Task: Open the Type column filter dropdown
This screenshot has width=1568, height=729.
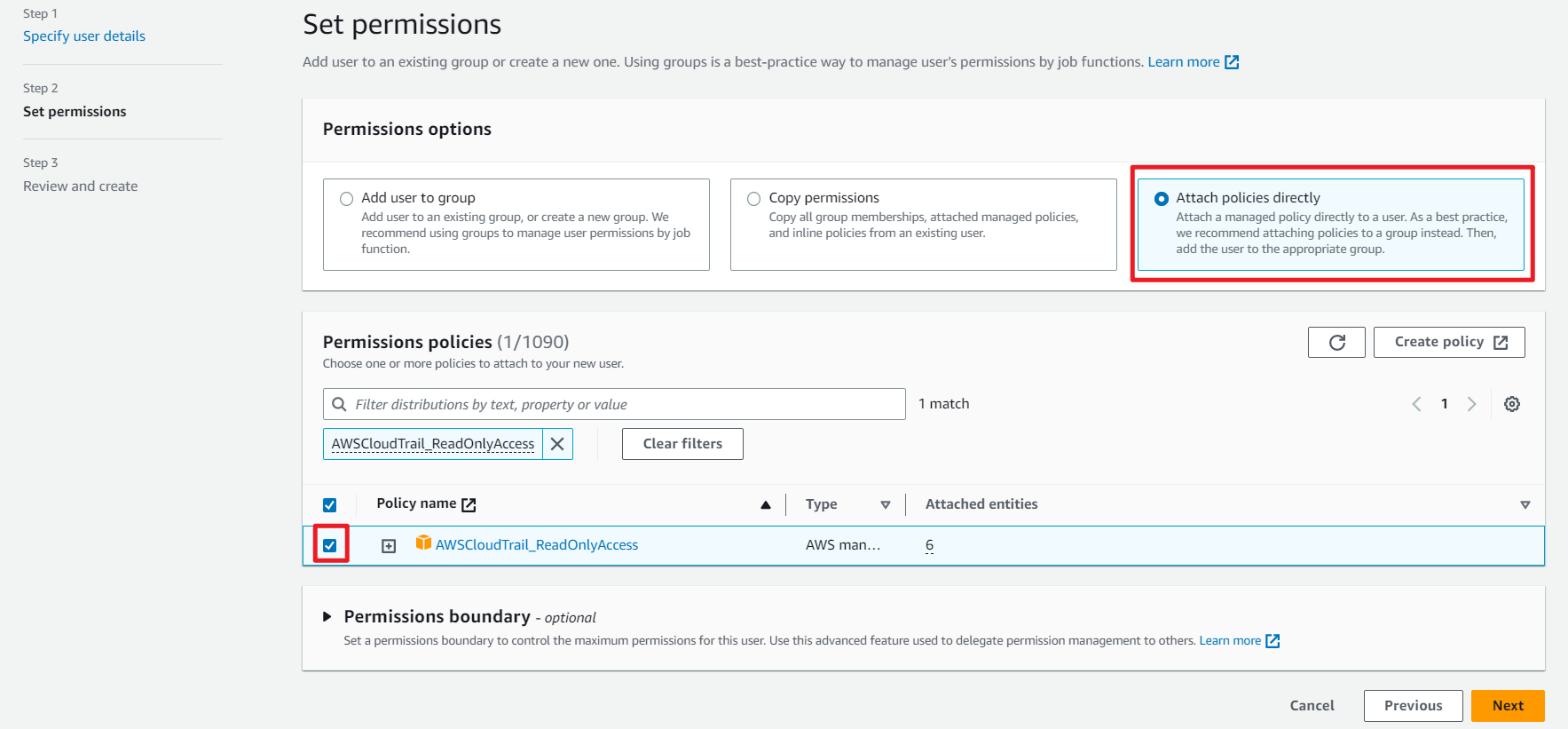Action: 885,504
